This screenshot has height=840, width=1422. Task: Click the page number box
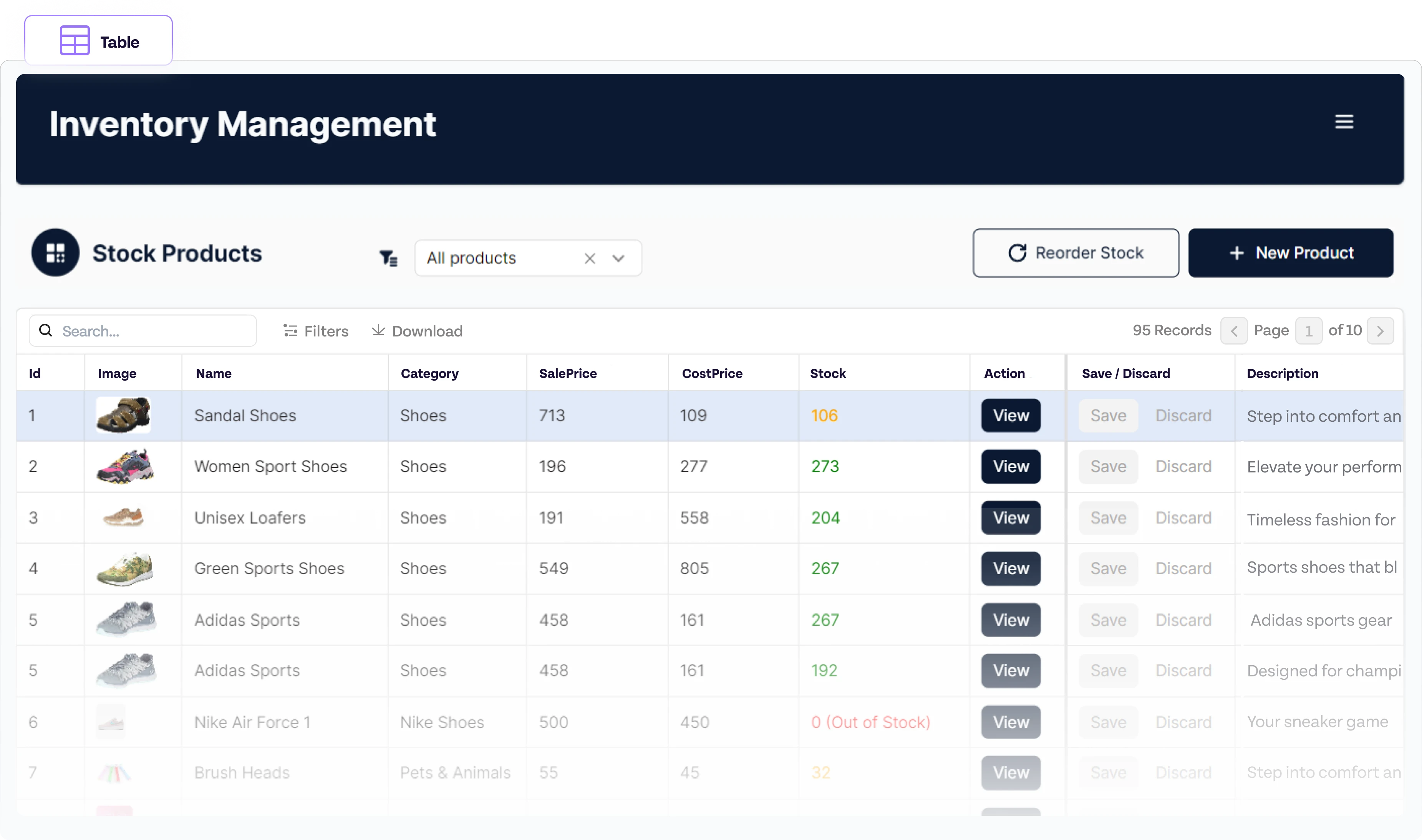tap(1308, 331)
